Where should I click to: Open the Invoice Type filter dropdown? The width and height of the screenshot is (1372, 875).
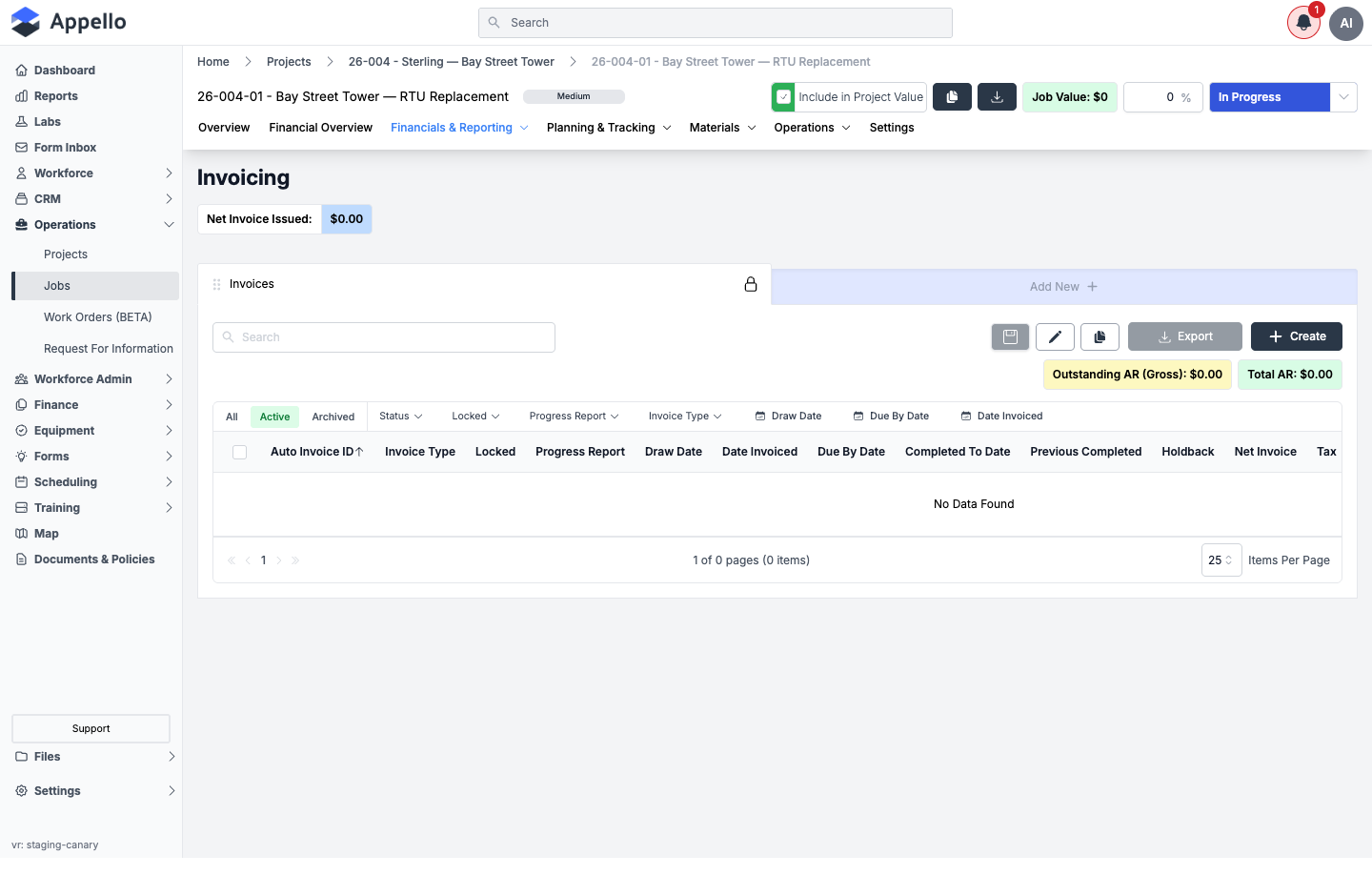point(685,417)
